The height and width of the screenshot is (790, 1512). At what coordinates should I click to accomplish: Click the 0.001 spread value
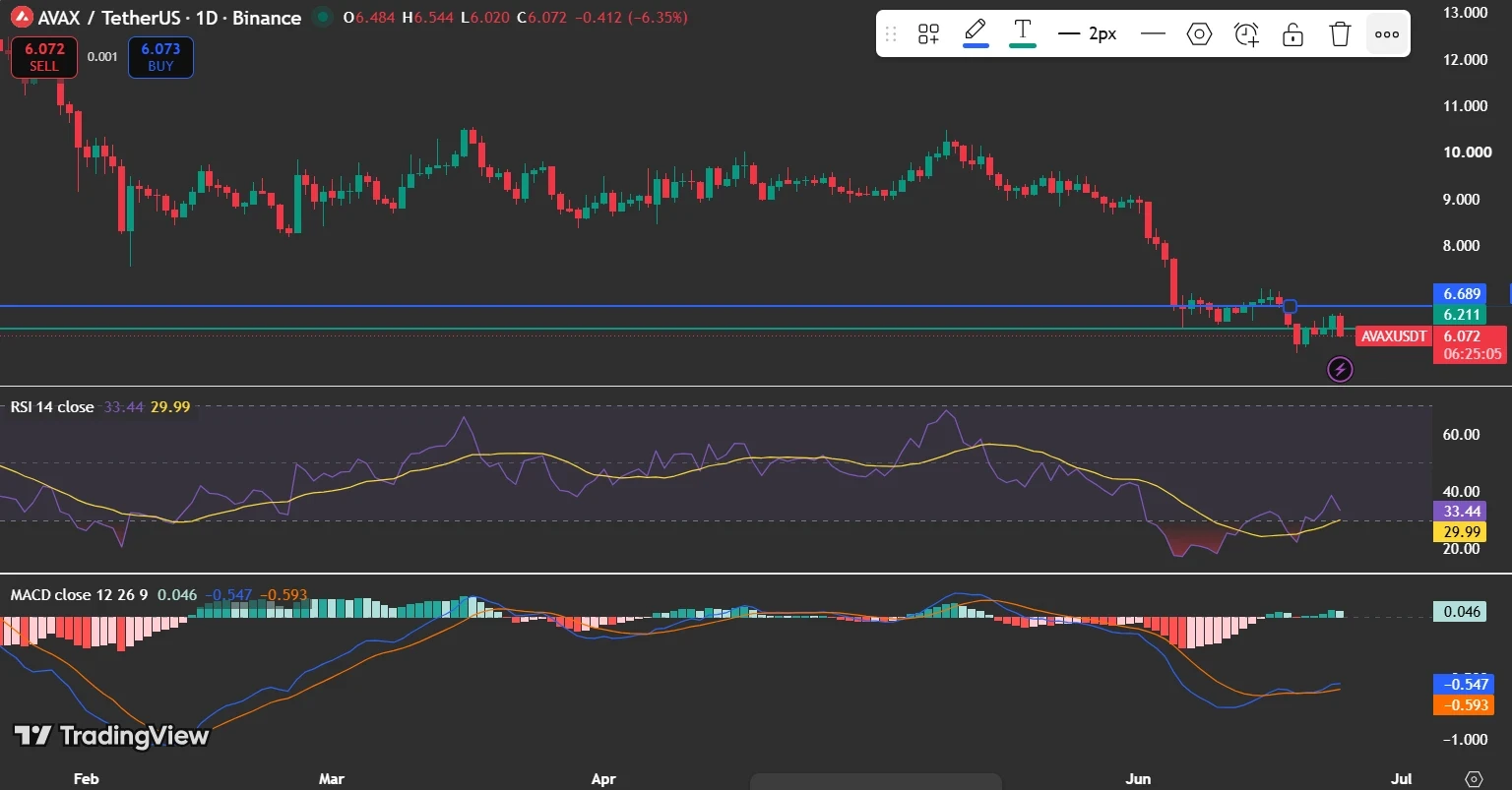102,57
